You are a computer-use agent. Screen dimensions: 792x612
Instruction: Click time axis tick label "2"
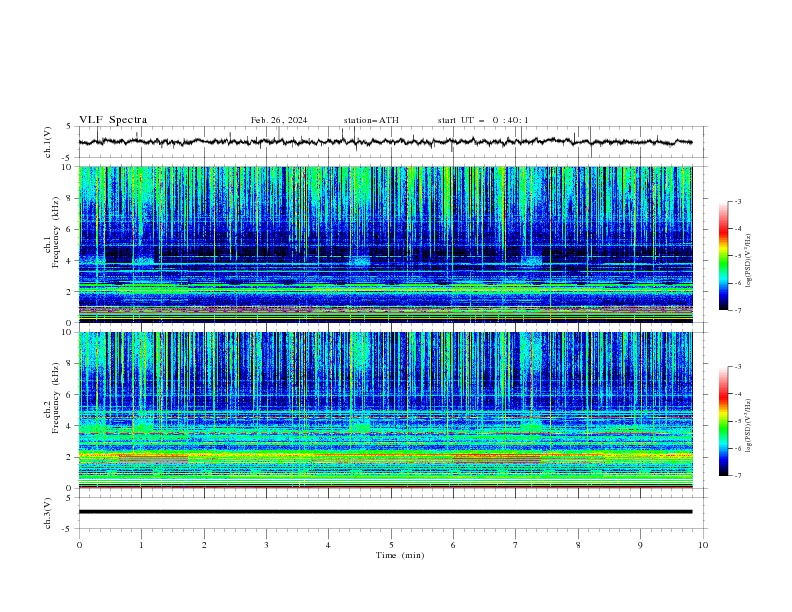[204, 545]
